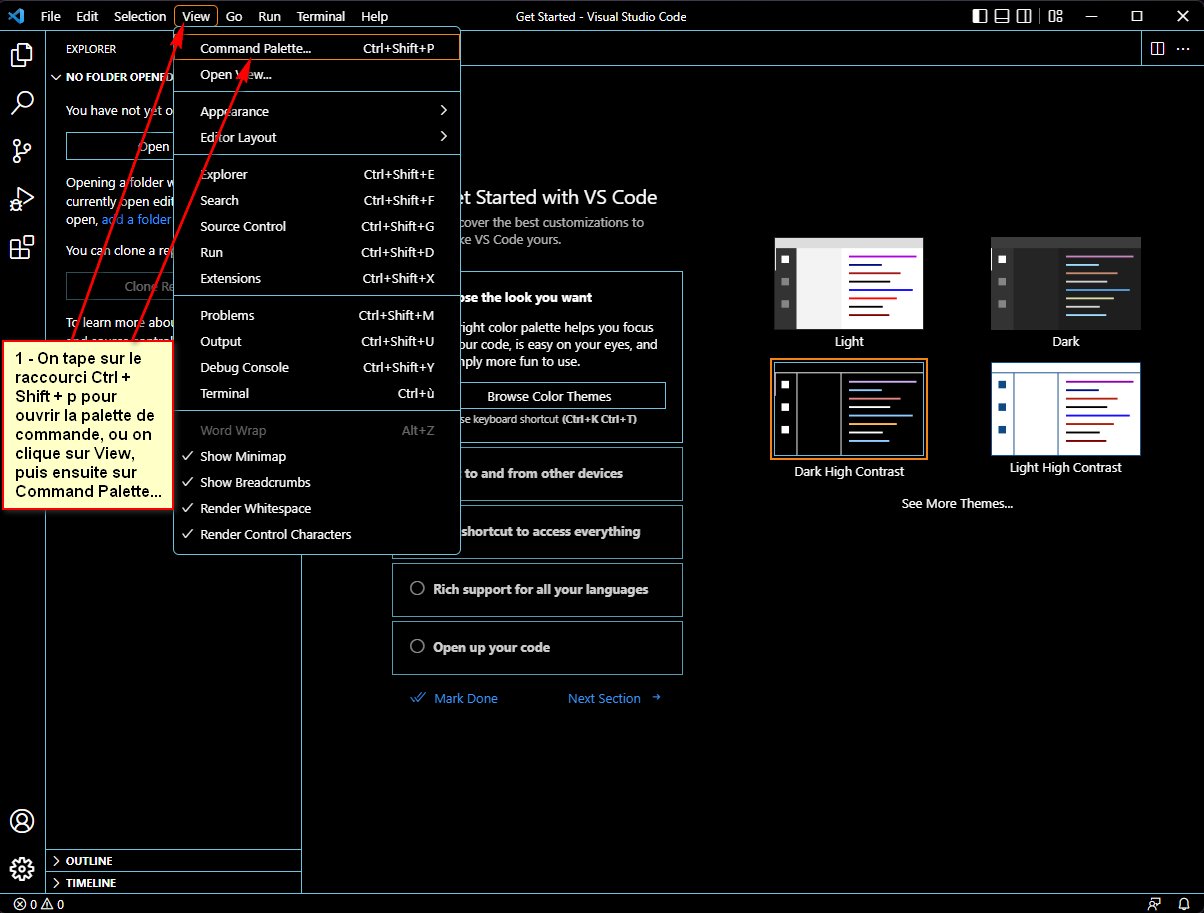Select the Search icon in the activity bar
1204x913 pixels.
pos(22,103)
